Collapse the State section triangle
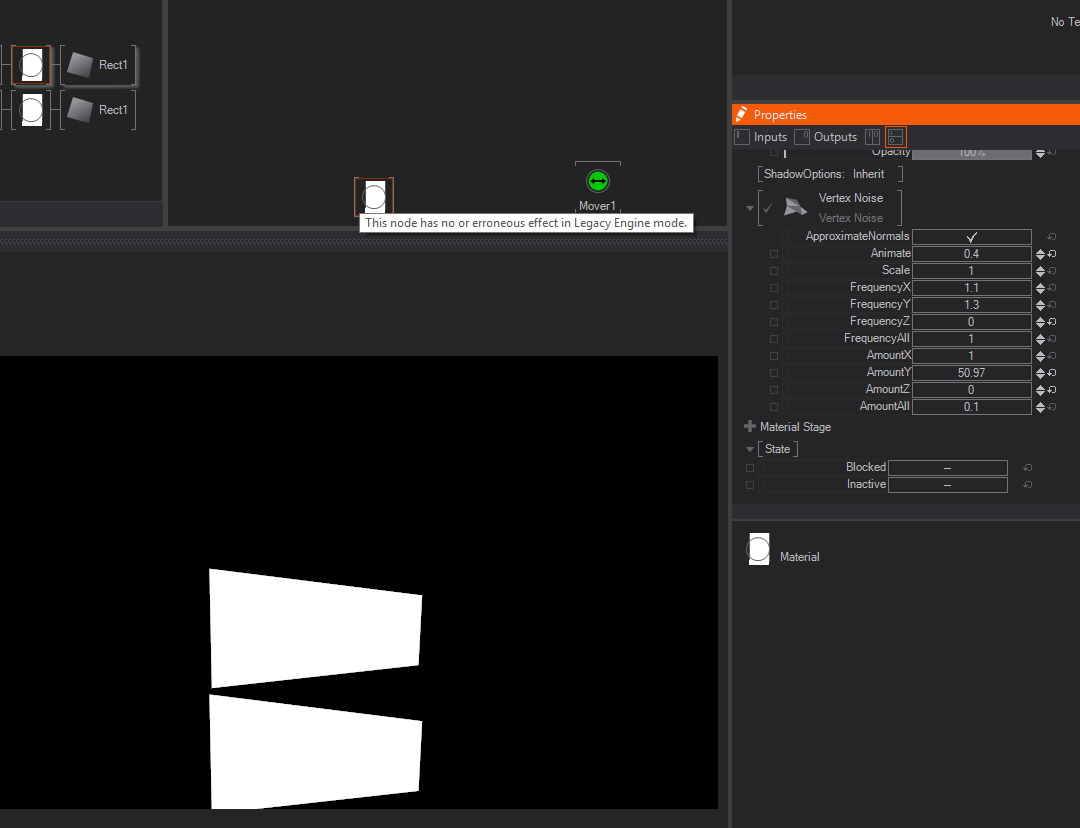This screenshot has height=828, width=1080. point(750,449)
